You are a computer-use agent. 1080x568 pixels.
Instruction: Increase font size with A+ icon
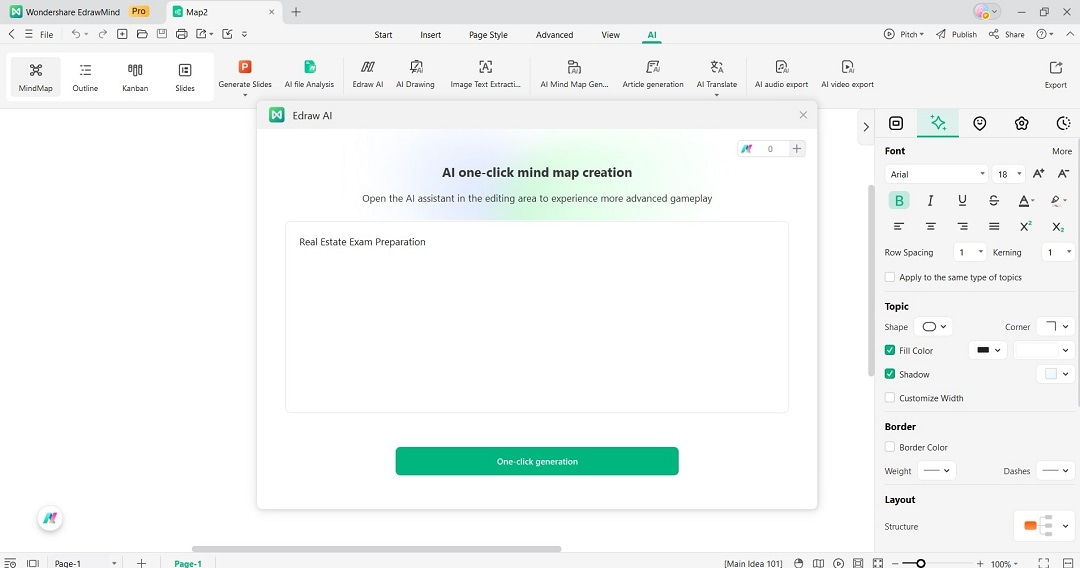tap(1038, 173)
